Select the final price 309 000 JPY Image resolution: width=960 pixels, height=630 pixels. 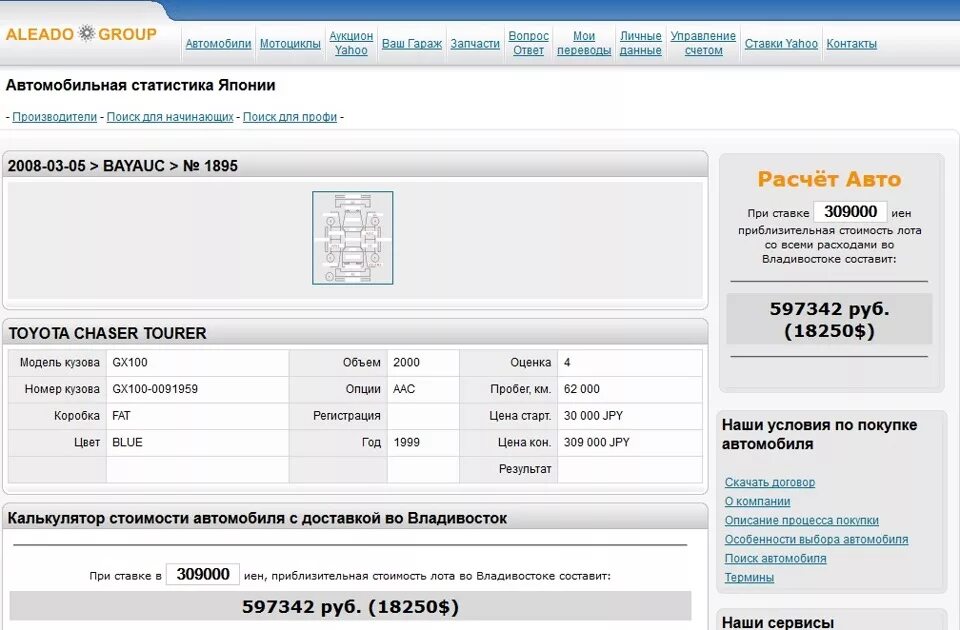coord(596,442)
